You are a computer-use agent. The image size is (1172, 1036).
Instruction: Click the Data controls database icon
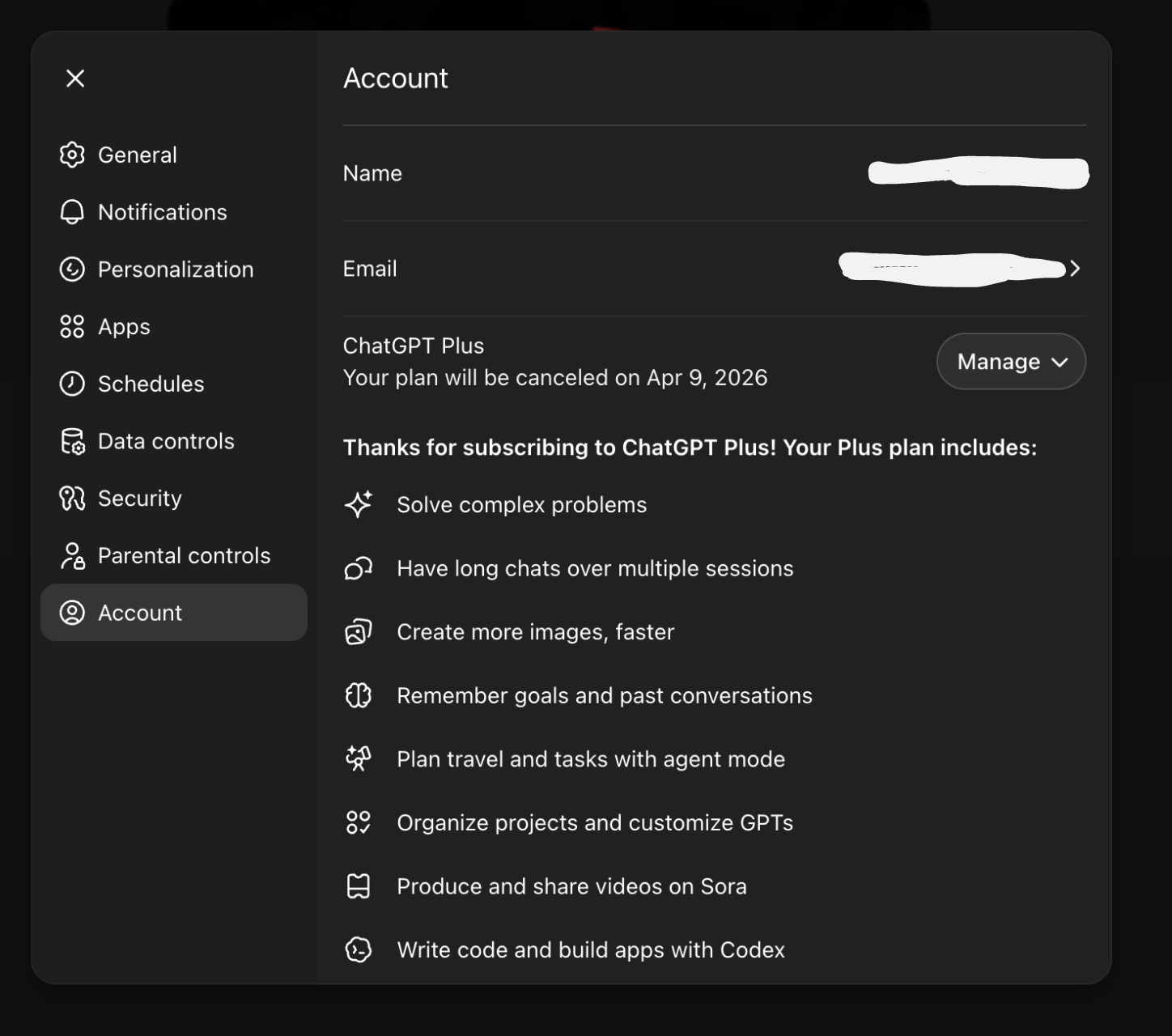[72, 441]
